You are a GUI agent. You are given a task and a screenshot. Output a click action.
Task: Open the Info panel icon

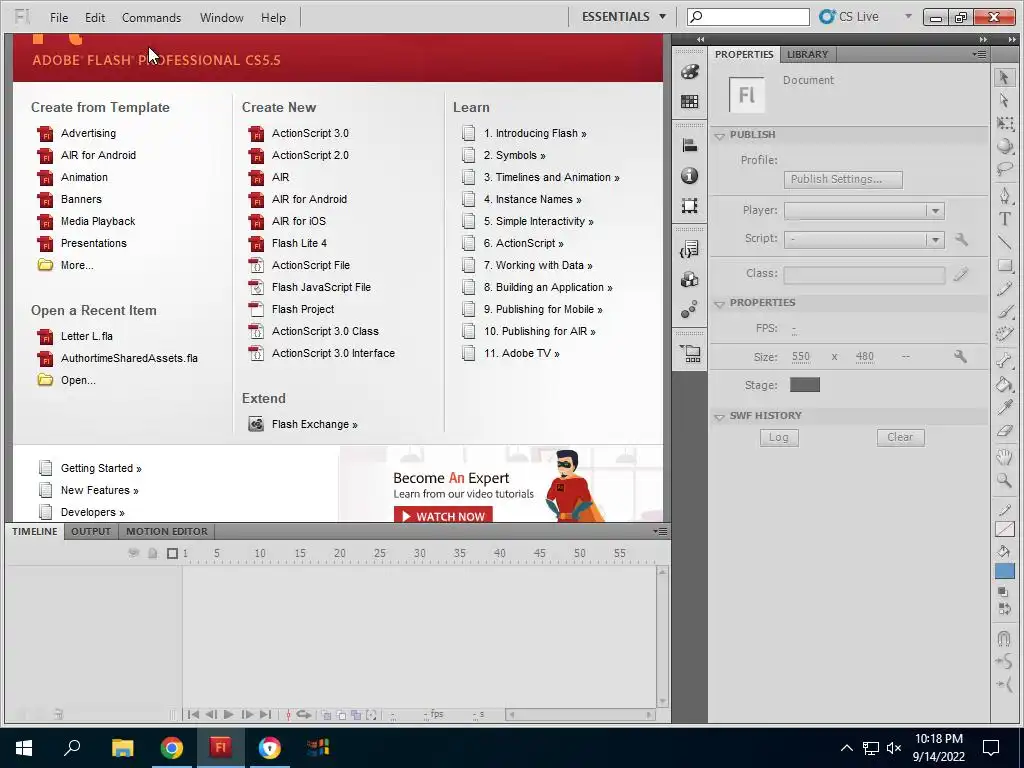690,176
